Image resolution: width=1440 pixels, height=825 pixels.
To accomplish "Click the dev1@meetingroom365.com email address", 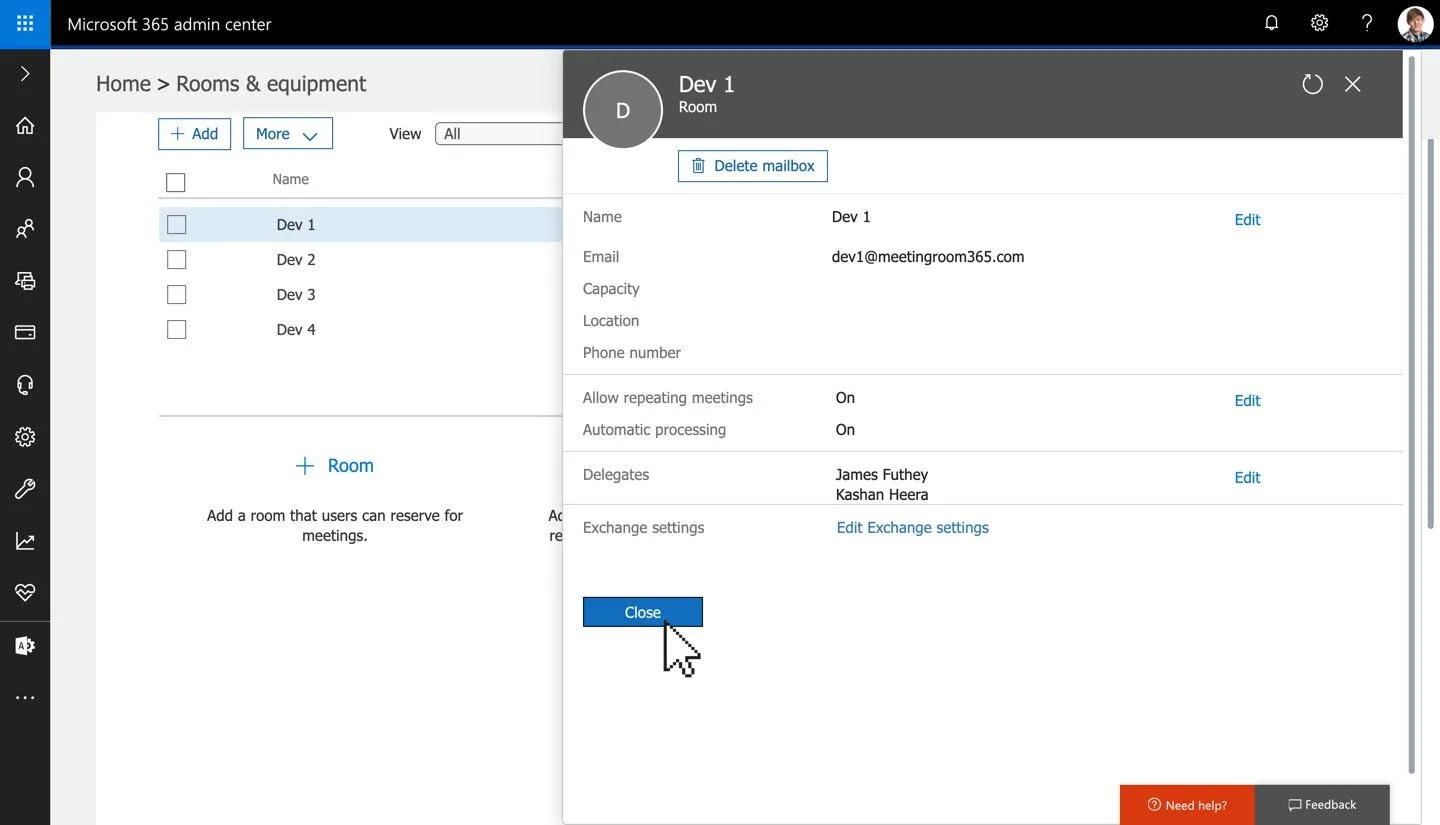I will pos(928,257).
